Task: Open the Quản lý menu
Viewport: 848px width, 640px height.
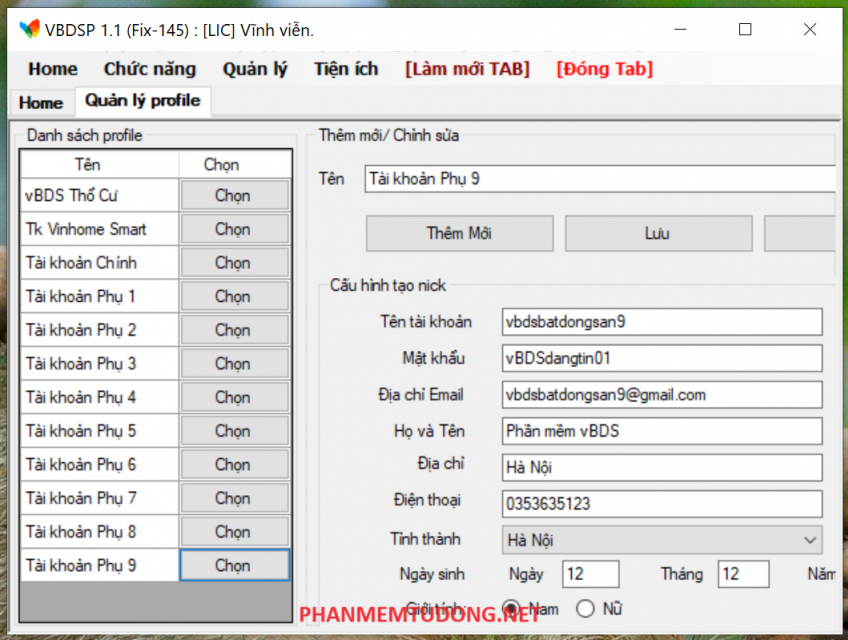Action: tap(254, 69)
